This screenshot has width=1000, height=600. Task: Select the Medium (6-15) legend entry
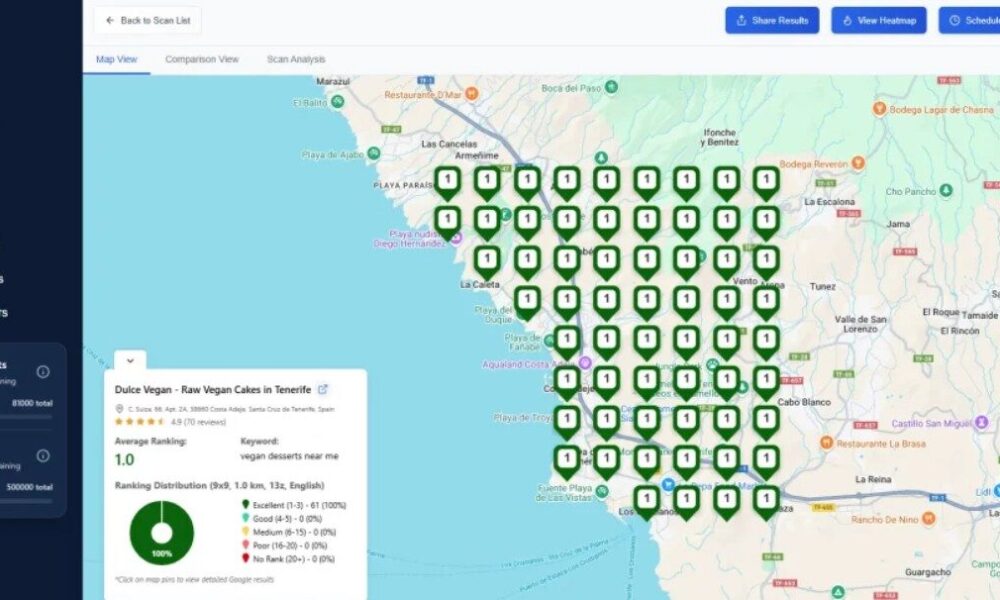[284, 532]
